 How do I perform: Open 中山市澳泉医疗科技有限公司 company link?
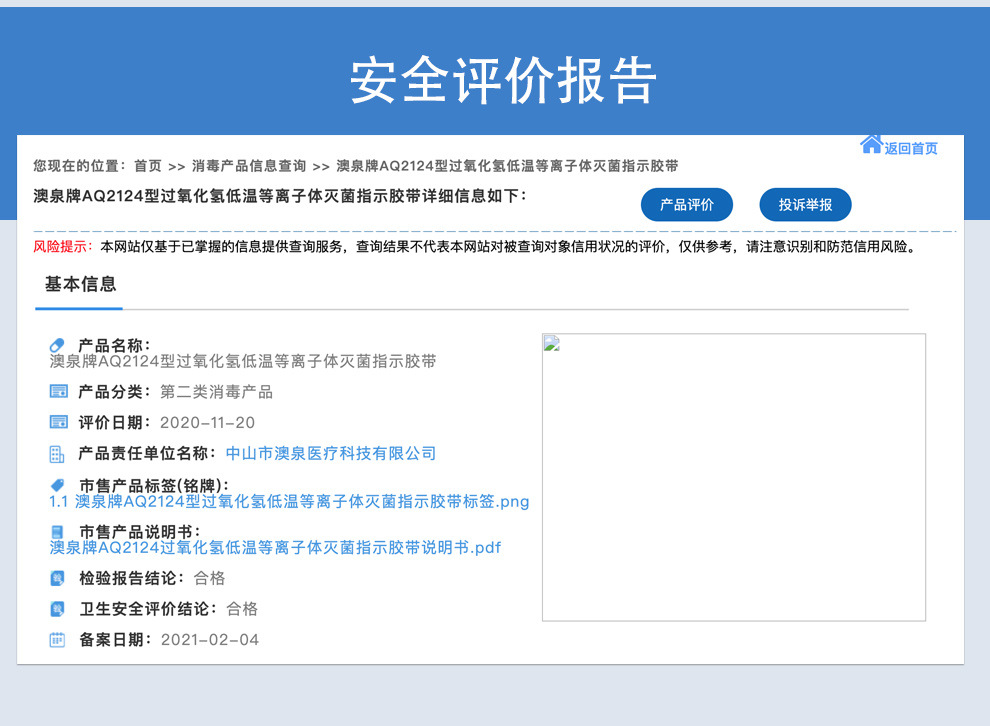pos(331,453)
